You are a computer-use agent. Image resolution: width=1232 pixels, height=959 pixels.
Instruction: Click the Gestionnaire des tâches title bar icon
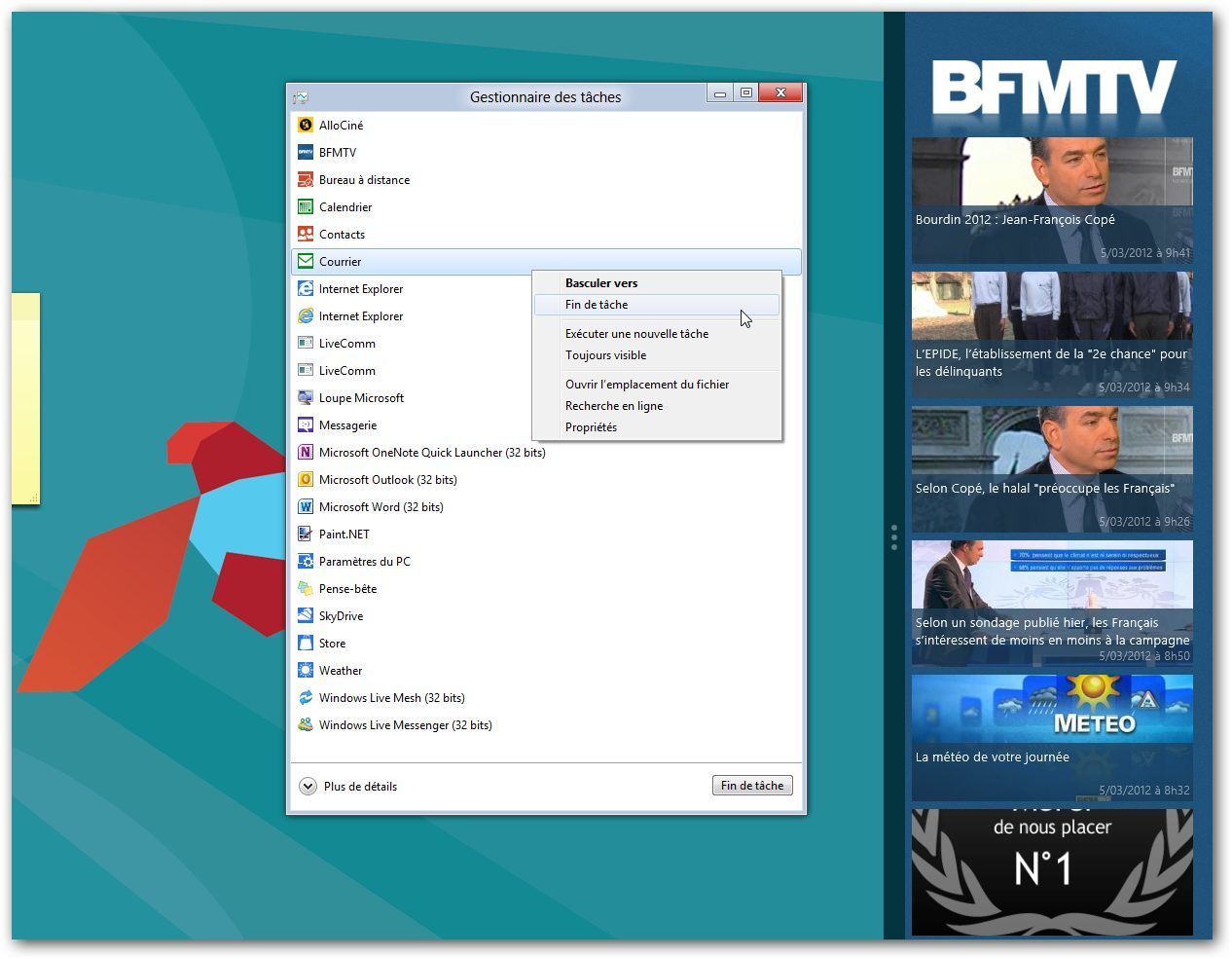301,96
